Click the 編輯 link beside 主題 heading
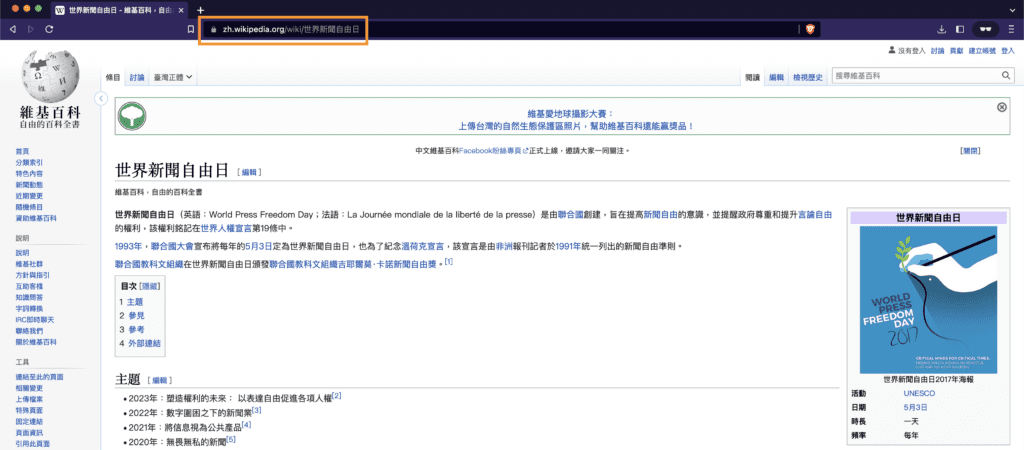This screenshot has height=450, width=1024. [x=160, y=380]
